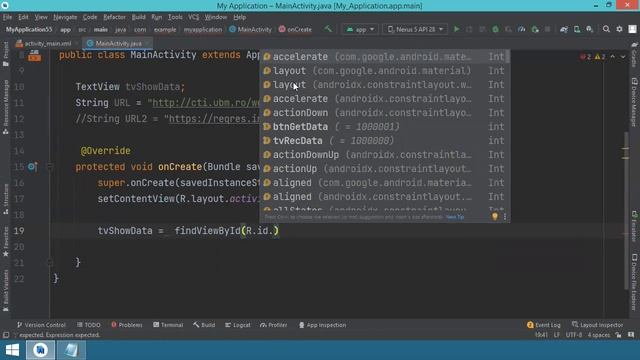The height and width of the screenshot is (360, 640).
Task: Choose btnGetData from completion list
Action: (385, 127)
